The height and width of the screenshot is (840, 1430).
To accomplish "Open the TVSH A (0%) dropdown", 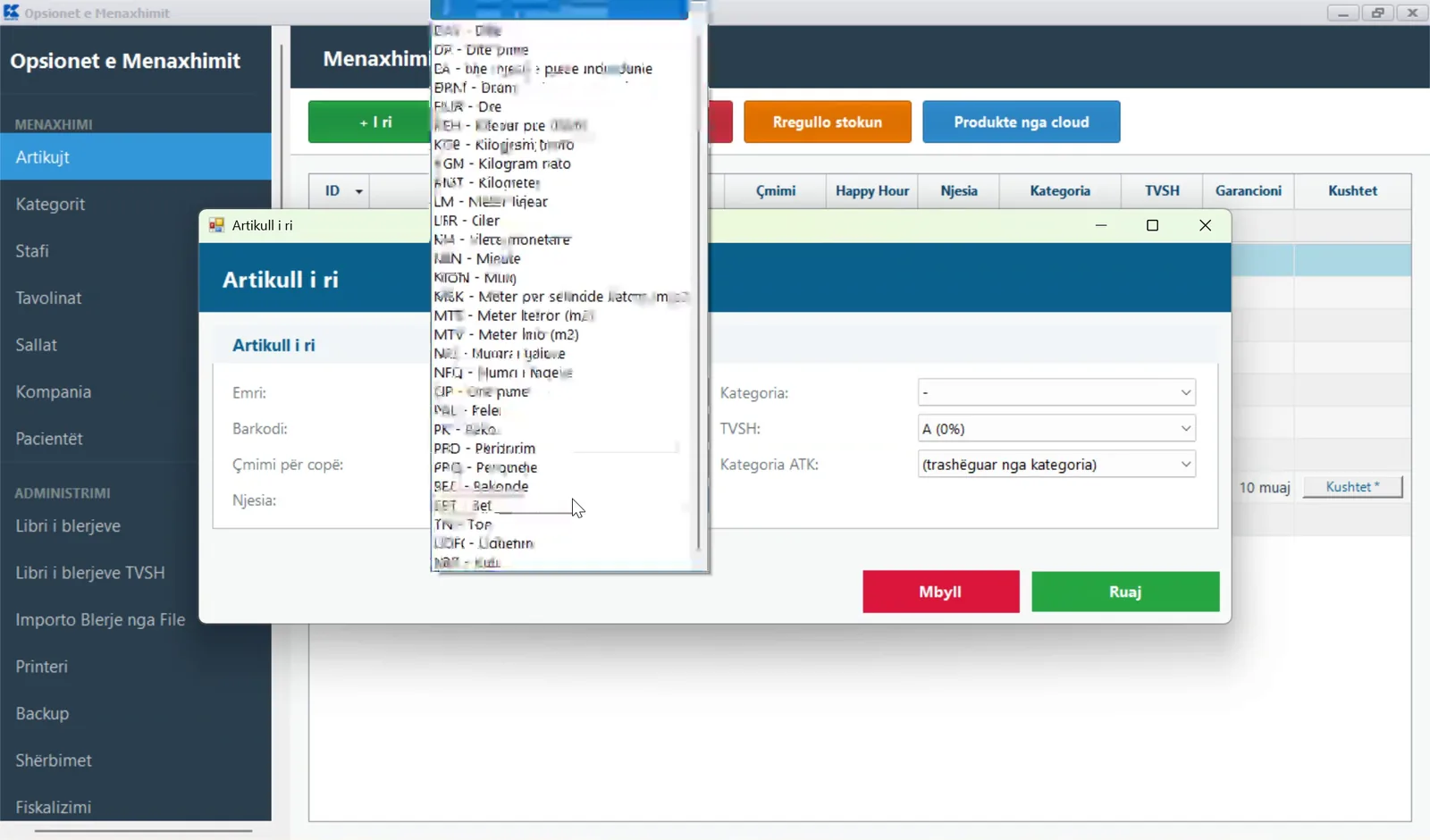I will 1056,429.
